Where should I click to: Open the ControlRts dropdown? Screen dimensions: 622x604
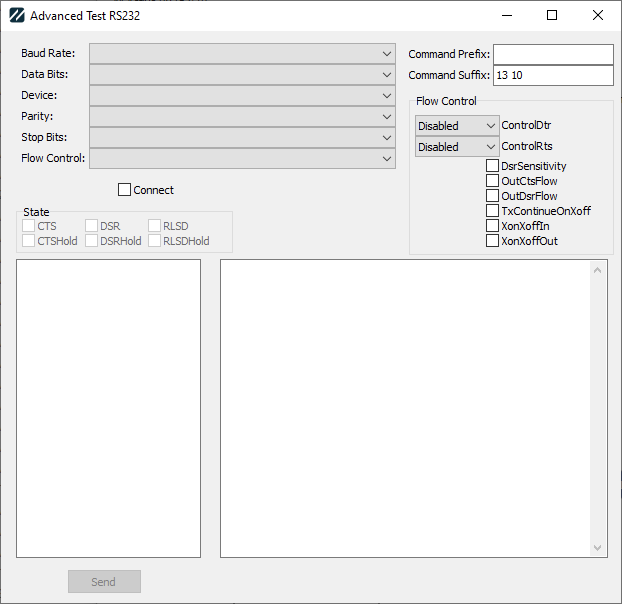click(x=457, y=147)
